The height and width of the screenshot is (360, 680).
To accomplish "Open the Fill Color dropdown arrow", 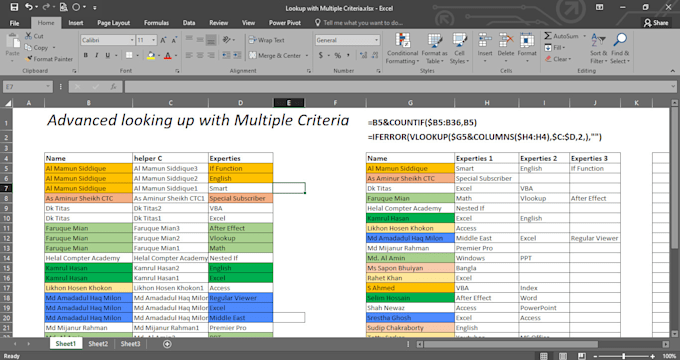I will pyautogui.click(x=159, y=56).
